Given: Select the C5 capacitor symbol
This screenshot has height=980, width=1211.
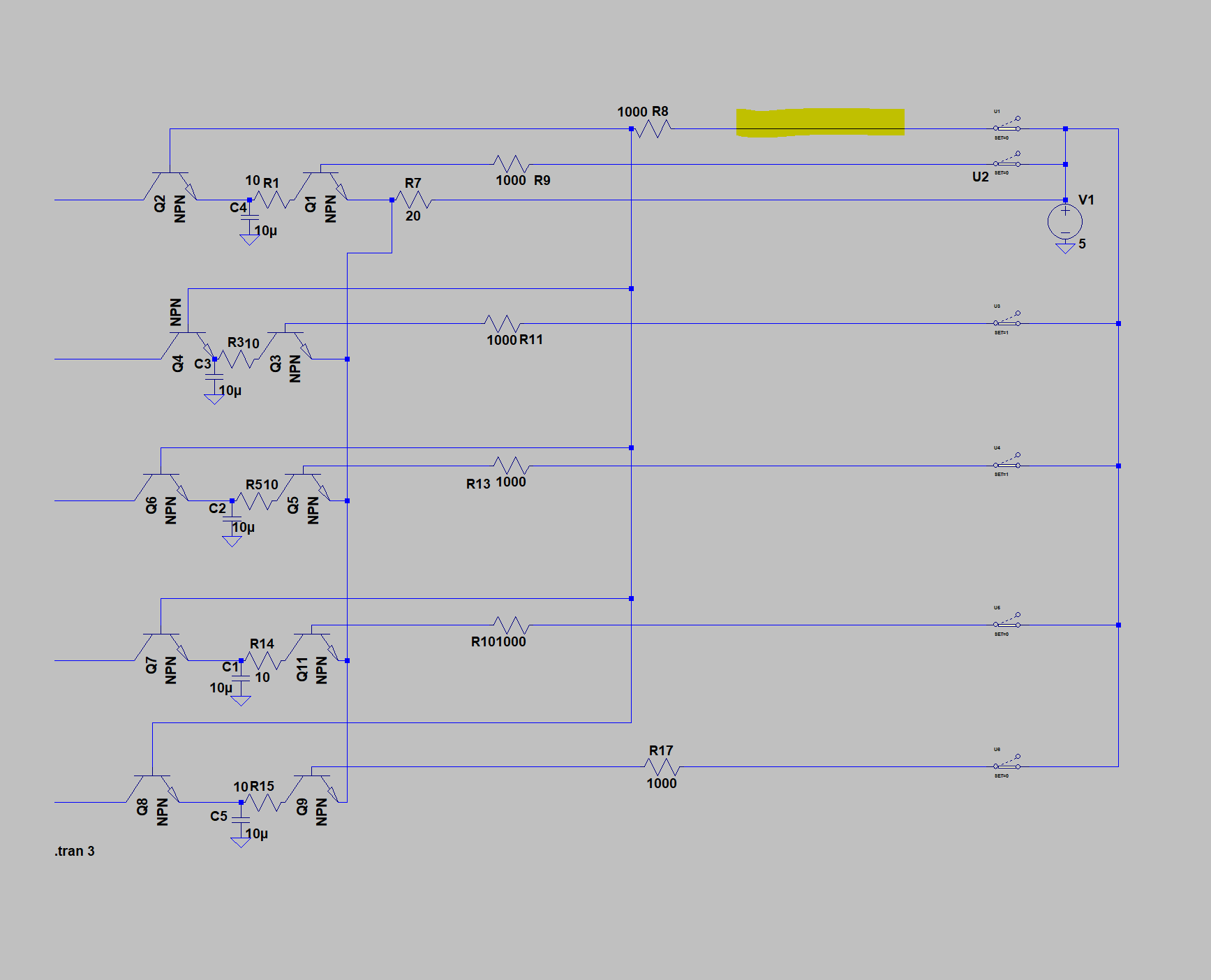Looking at the screenshot, I should click(x=240, y=819).
